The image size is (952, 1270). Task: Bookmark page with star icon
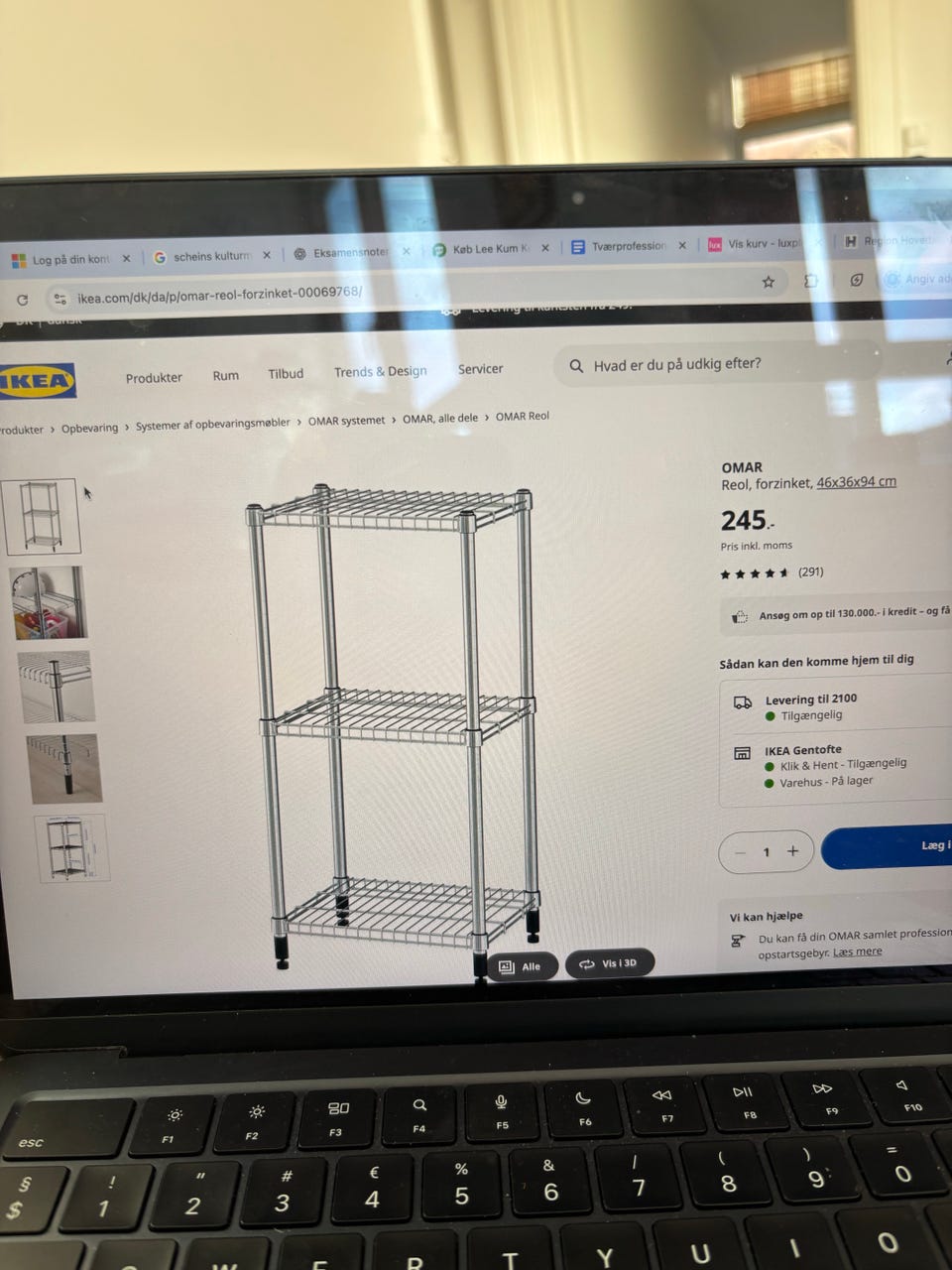coord(768,282)
